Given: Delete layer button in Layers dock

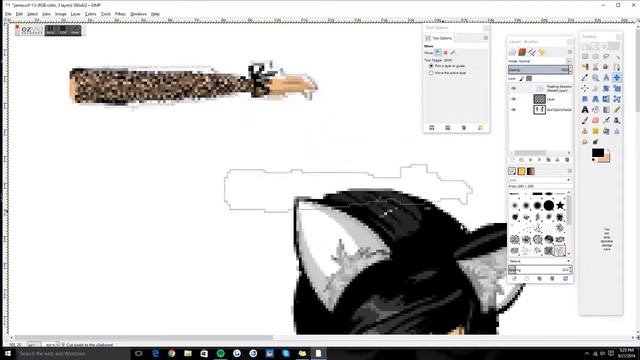Looking at the screenshot, I should [567, 160].
